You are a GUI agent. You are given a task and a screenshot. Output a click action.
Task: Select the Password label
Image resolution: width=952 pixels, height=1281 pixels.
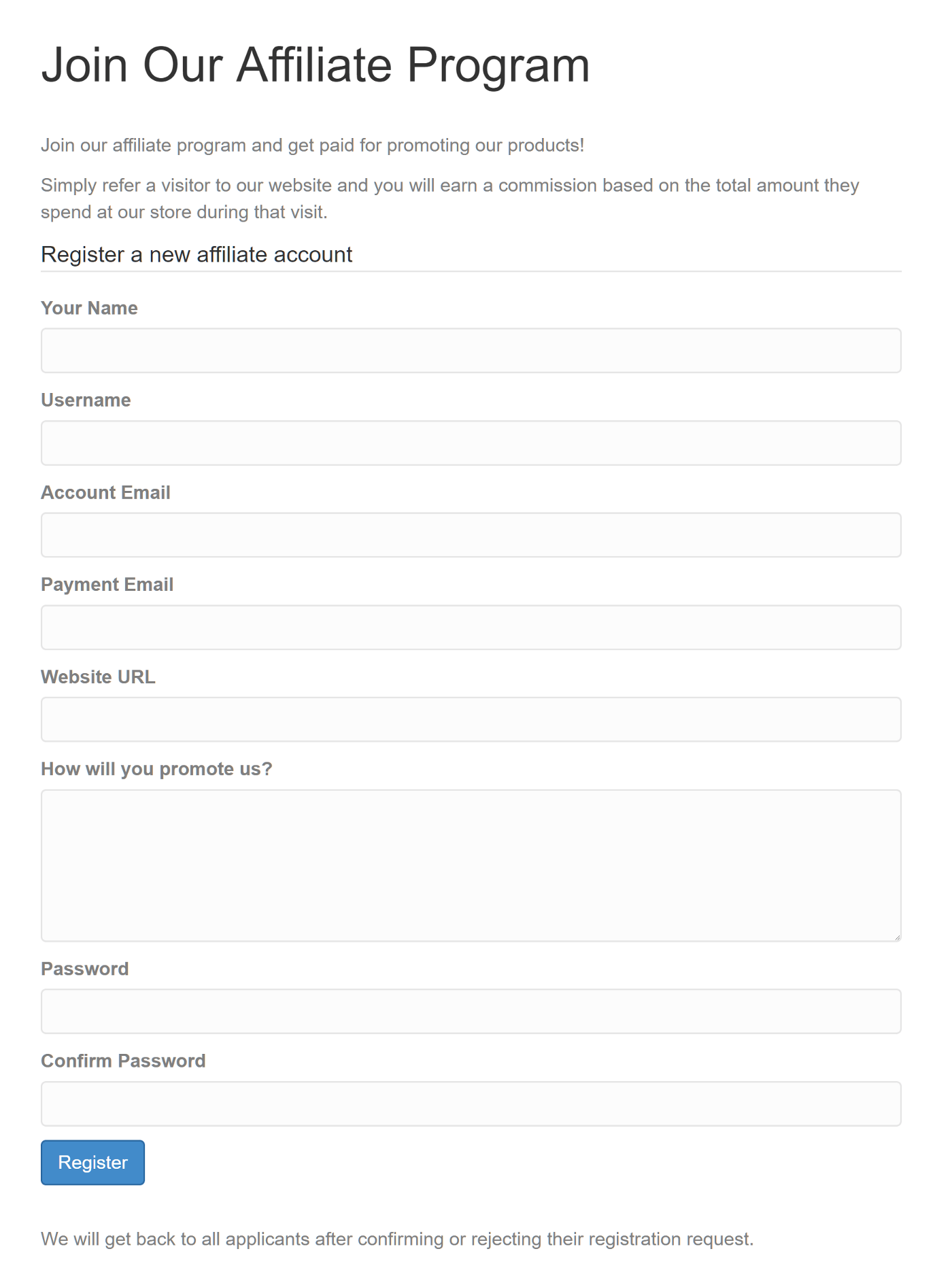85,968
